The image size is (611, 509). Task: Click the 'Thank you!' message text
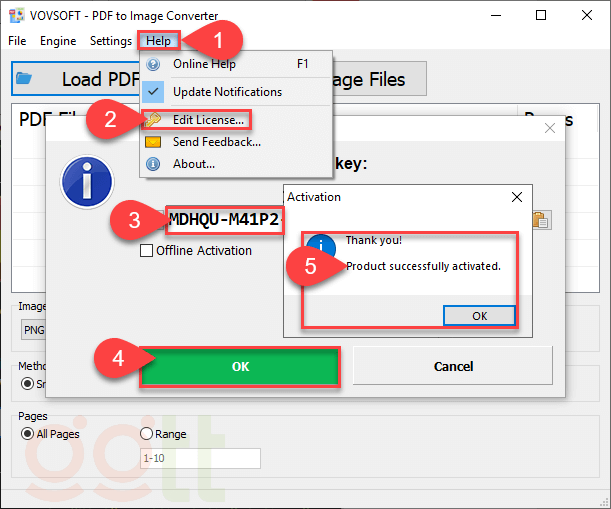coord(373,240)
